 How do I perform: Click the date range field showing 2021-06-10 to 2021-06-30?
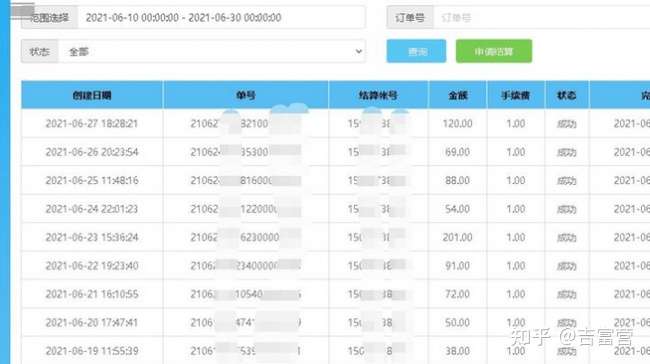click(221, 17)
